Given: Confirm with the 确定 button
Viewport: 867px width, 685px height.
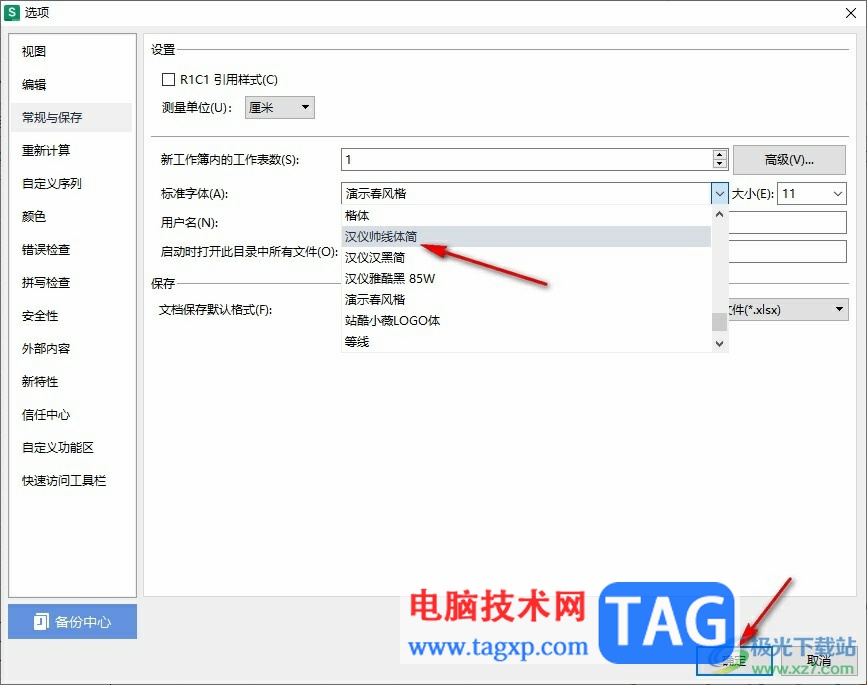Looking at the screenshot, I should click(x=734, y=660).
